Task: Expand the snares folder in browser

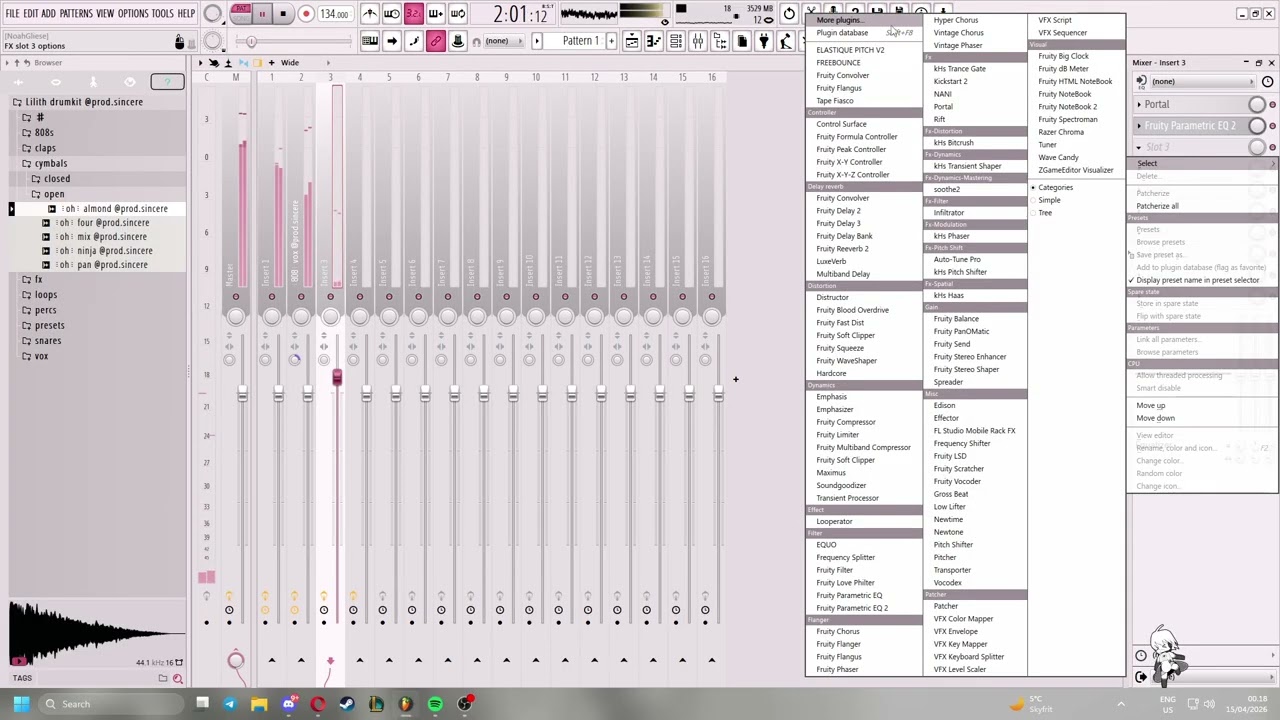Action: pyautogui.click(x=47, y=341)
